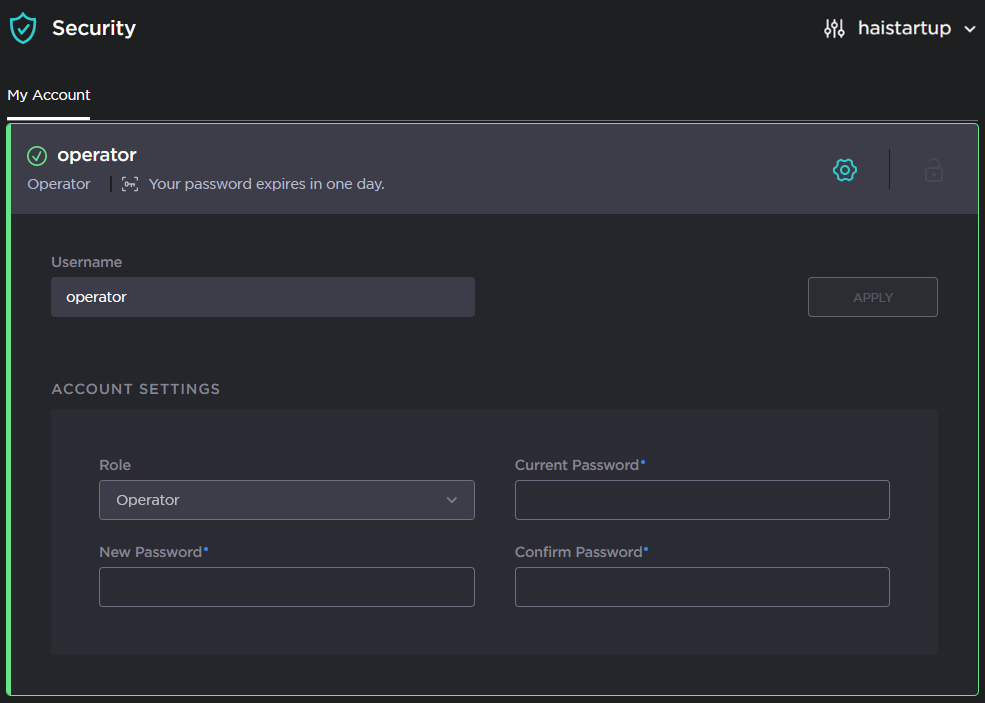Click the haistartup device name
The width and height of the screenshot is (985, 703).
point(904,29)
